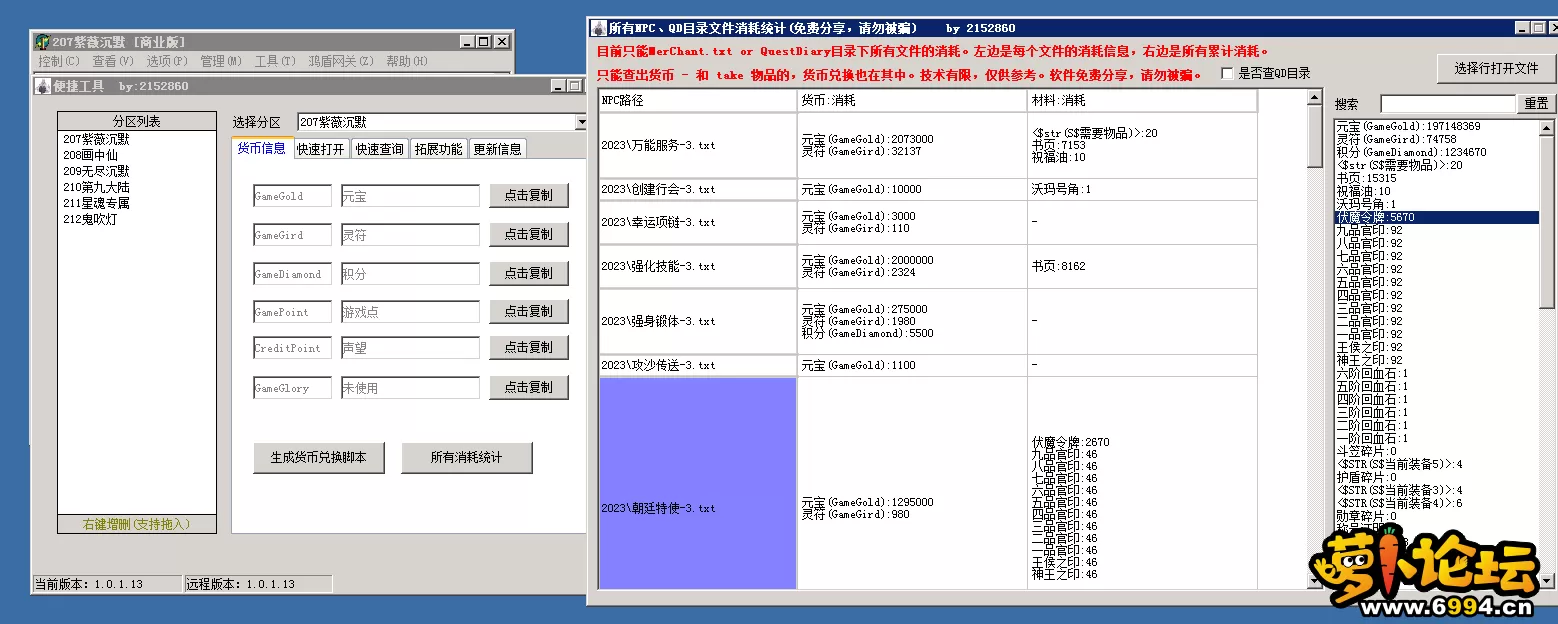
Task: Click the 便捷工具 window title icon
Action: point(42,87)
